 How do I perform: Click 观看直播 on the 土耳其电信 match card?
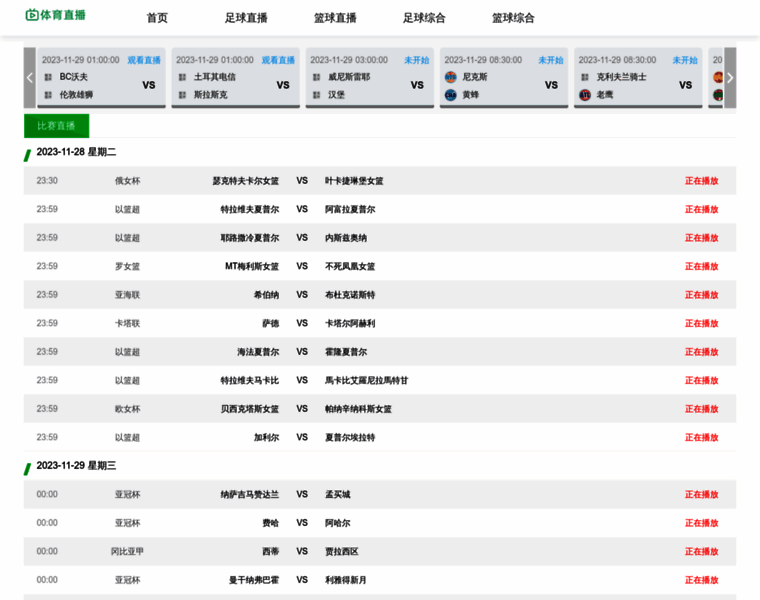coord(278,60)
